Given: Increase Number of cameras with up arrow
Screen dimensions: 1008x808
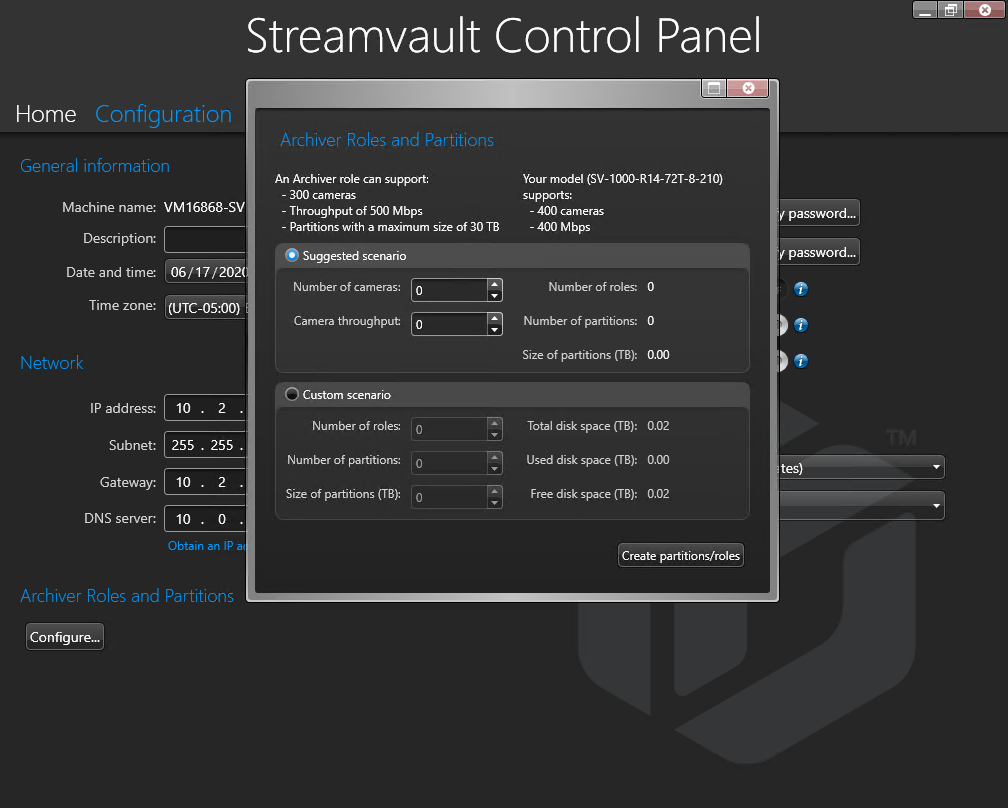Looking at the screenshot, I should point(494,284).
